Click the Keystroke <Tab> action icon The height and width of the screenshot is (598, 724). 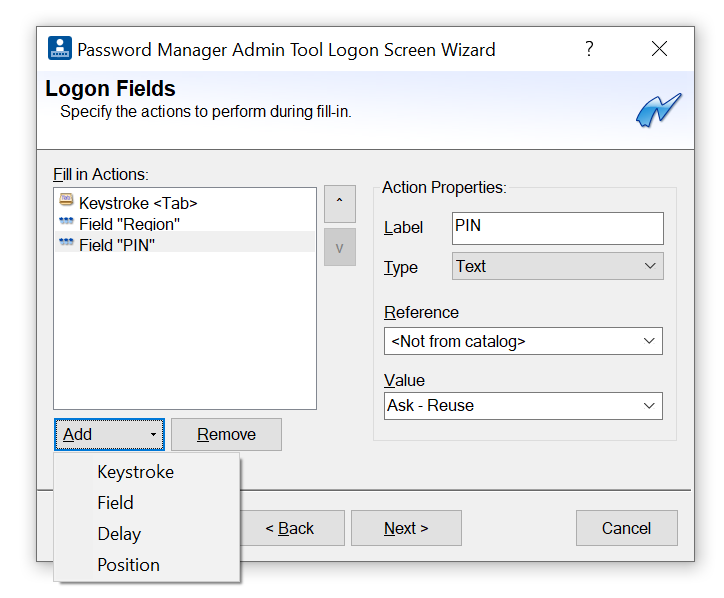67,202
